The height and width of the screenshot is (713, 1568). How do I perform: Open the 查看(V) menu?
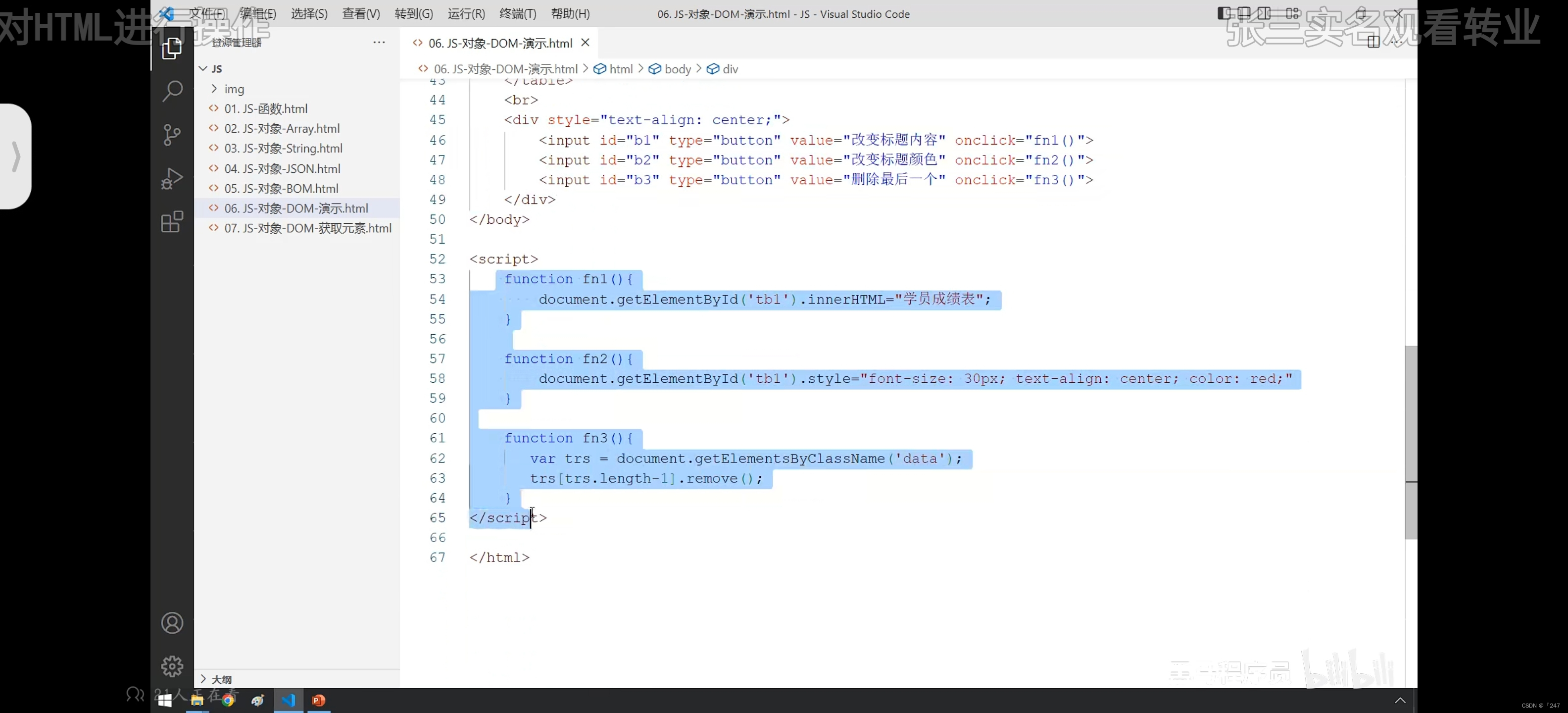tap(361, 13)
